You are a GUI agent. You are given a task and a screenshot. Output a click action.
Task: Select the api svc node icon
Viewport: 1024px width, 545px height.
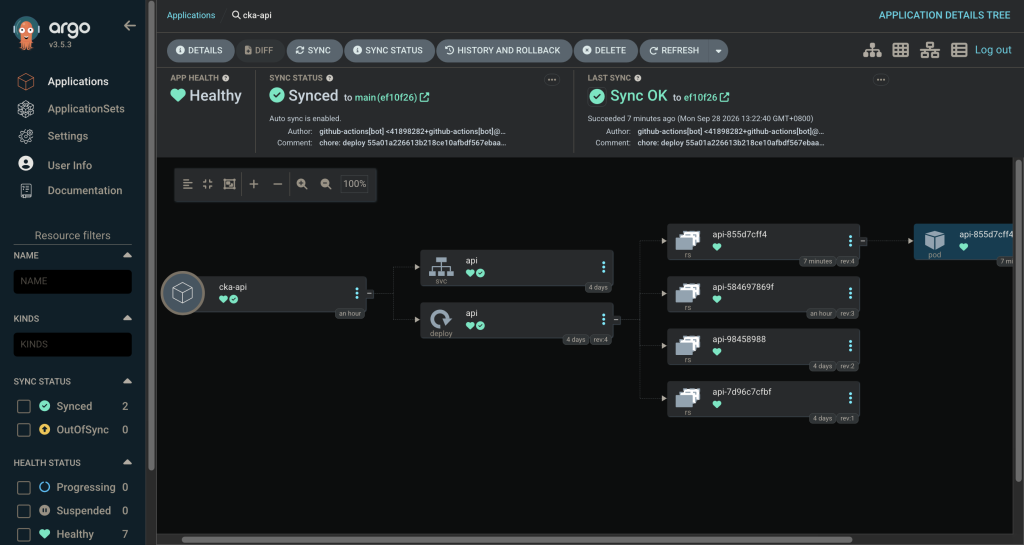click(441, 267)
